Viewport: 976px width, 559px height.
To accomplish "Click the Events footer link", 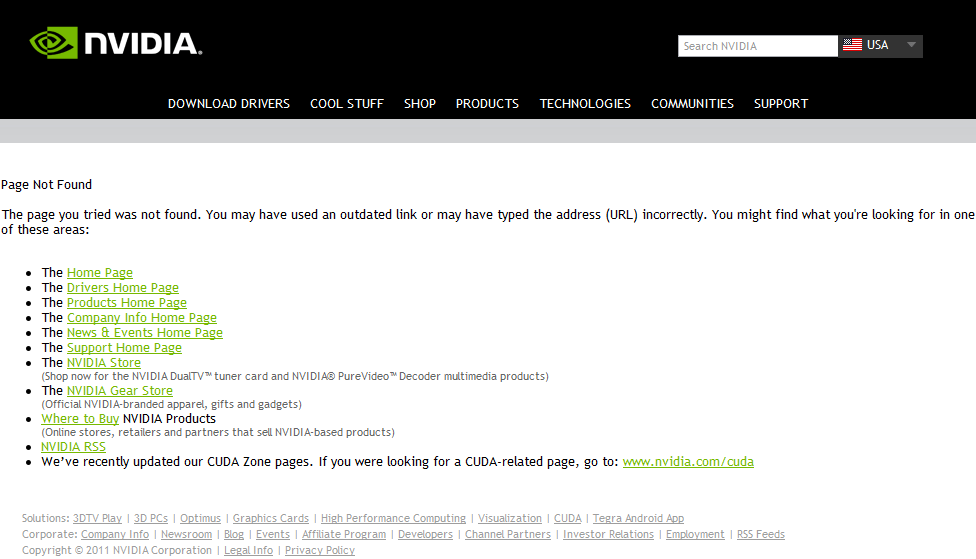I will pos(273,534).
